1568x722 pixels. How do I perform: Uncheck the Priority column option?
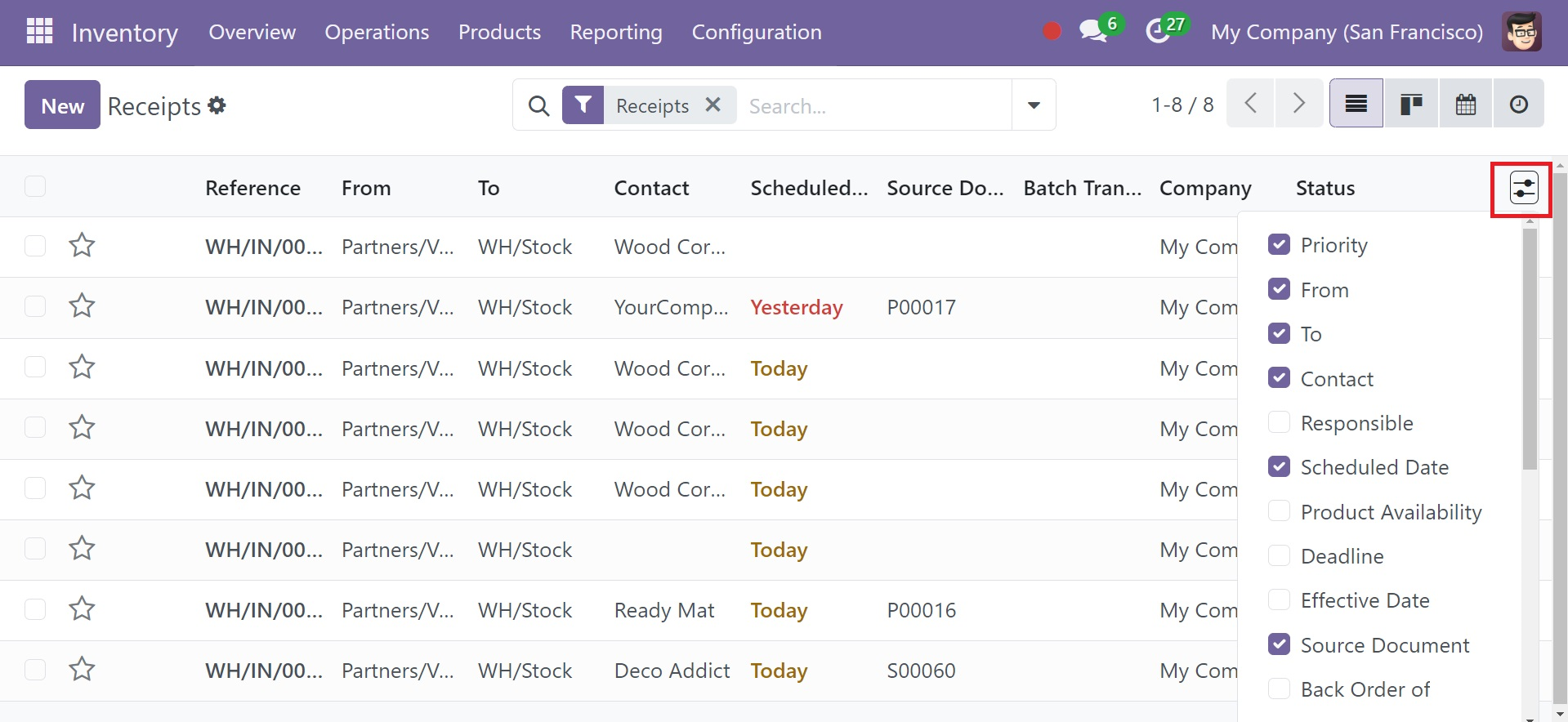(x=1279, y=244)
